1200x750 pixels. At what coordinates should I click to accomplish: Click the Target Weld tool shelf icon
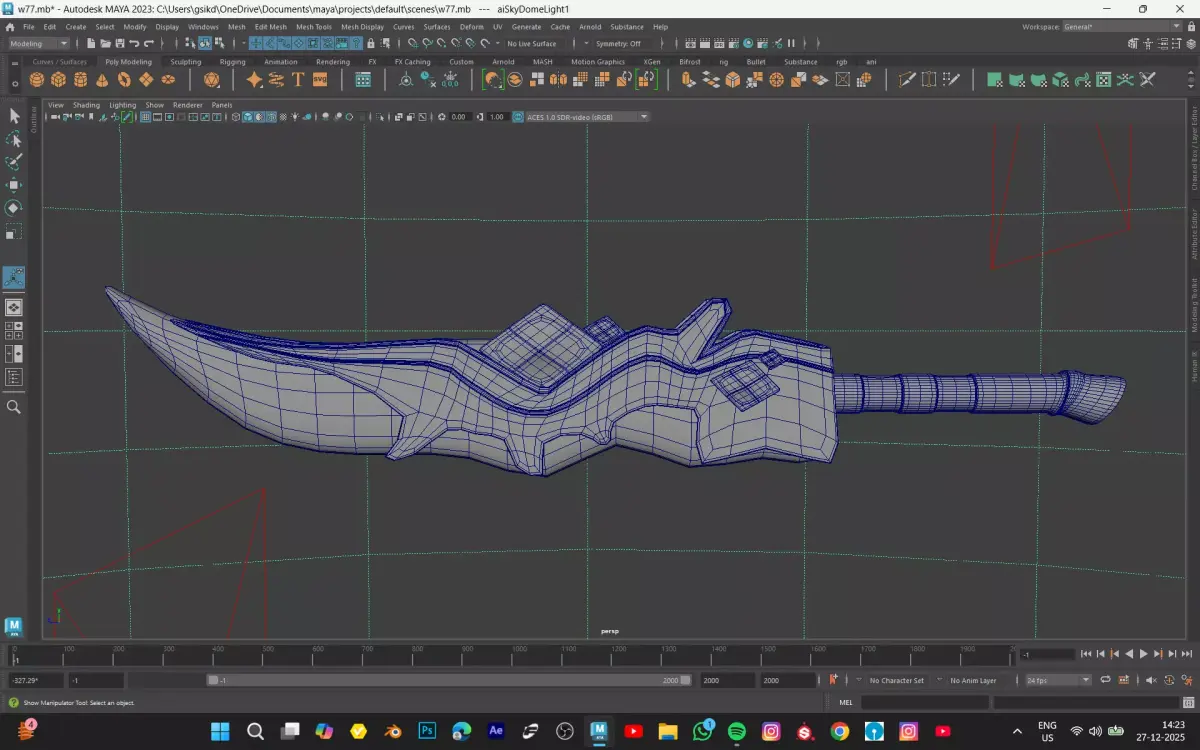[x=929, y=80]
